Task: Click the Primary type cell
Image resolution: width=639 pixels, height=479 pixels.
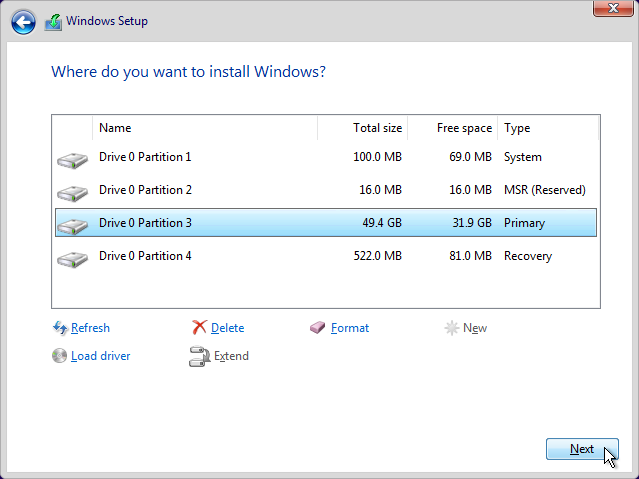Action: point(524,223)
